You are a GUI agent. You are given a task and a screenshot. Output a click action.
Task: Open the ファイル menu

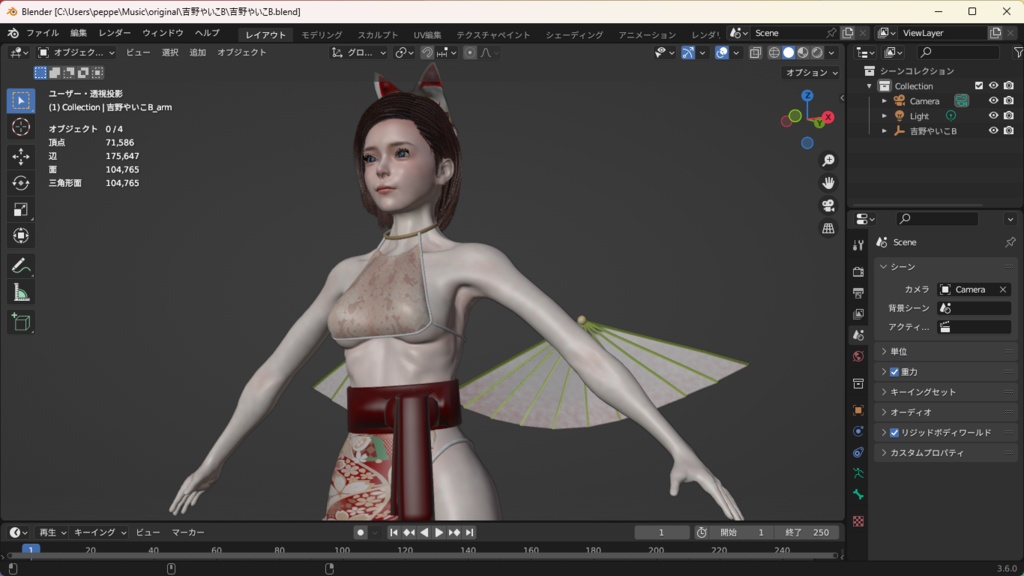click(x=42, y=33)
